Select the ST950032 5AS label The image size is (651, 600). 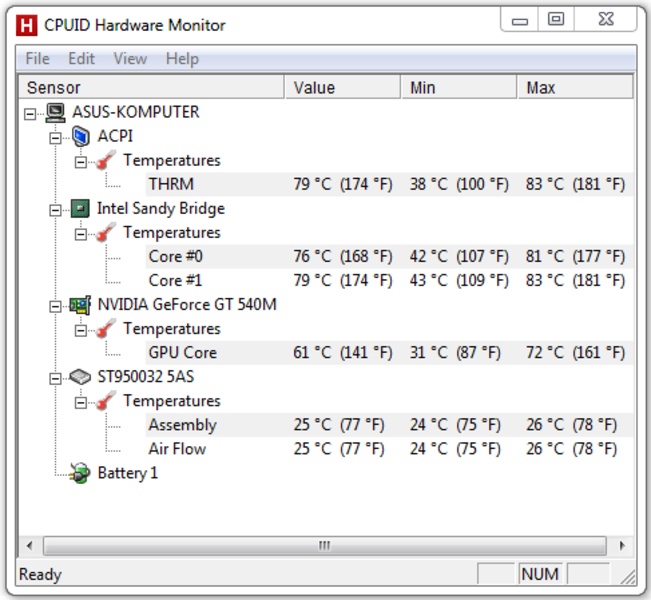pyautogui.click(x=145, y=377)
